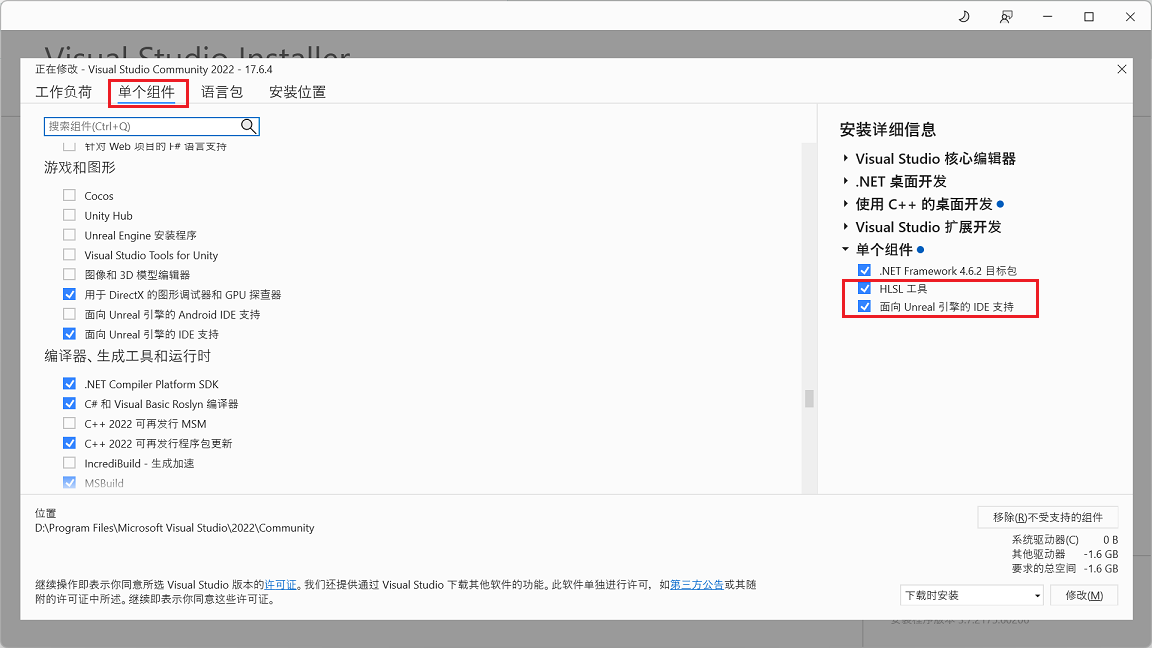This screenshot has height=648, width=1152.
Task: Close the modify dialog
Action: point(1121,69)
